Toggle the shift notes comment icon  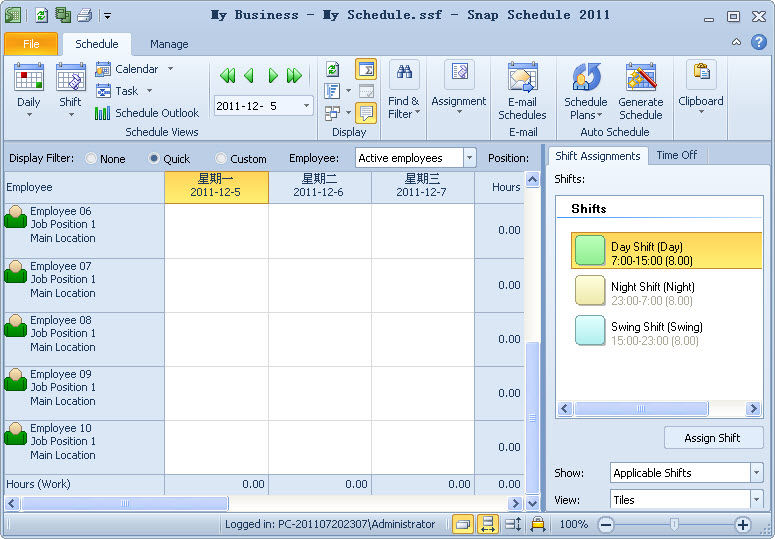tap(366, 113)
